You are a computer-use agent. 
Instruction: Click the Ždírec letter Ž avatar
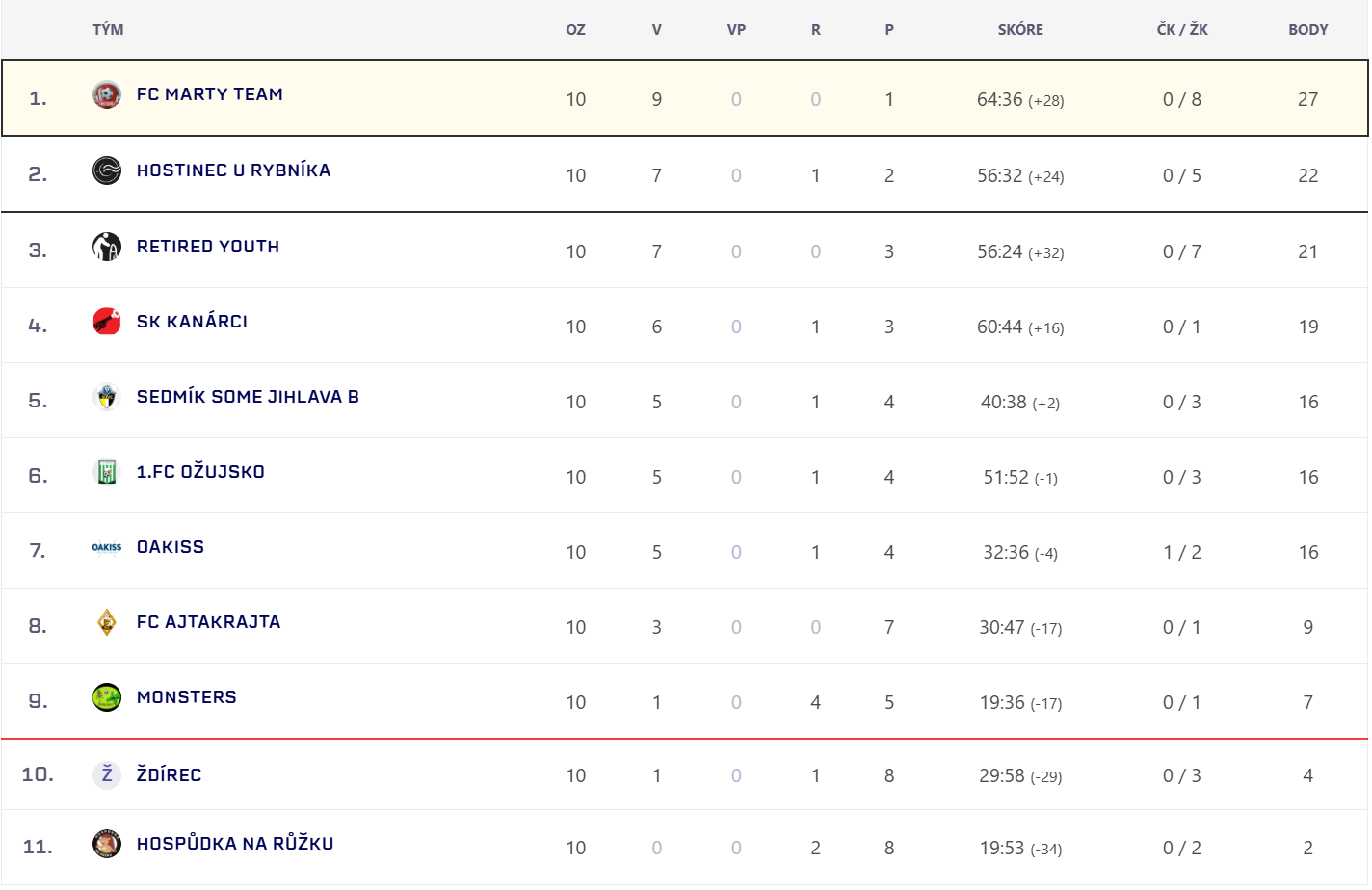107,774
